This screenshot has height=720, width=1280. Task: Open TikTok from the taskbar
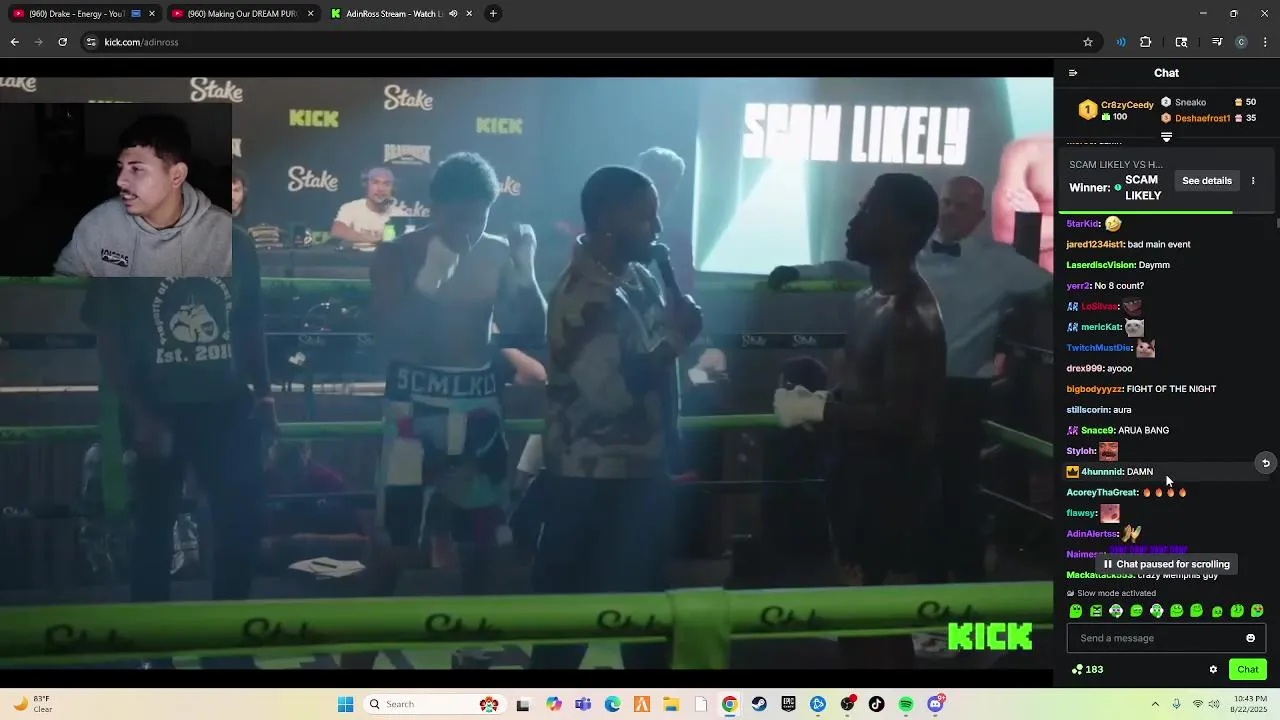coord(877,704)
